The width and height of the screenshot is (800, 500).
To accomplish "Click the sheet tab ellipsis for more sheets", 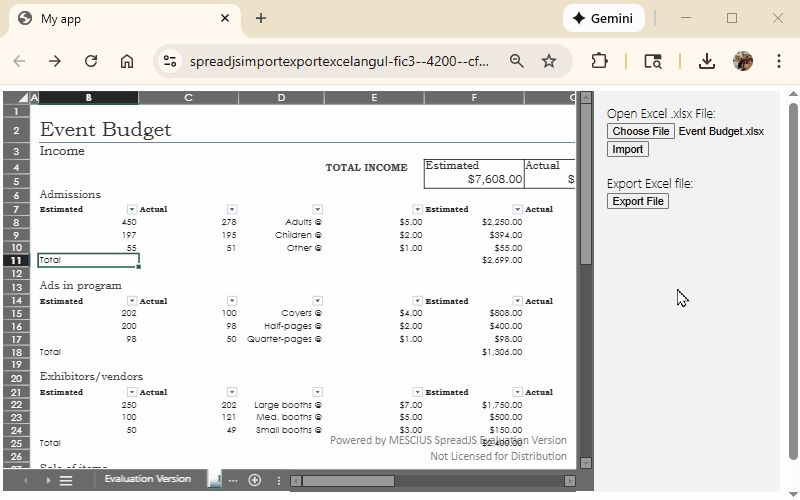I will (233, 480).
